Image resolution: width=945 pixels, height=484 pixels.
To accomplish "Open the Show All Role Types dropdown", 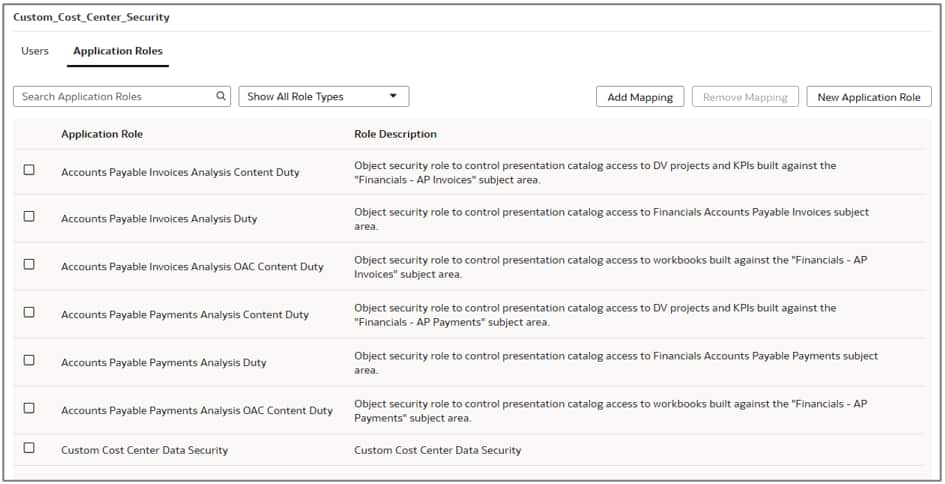I will 323,97.
